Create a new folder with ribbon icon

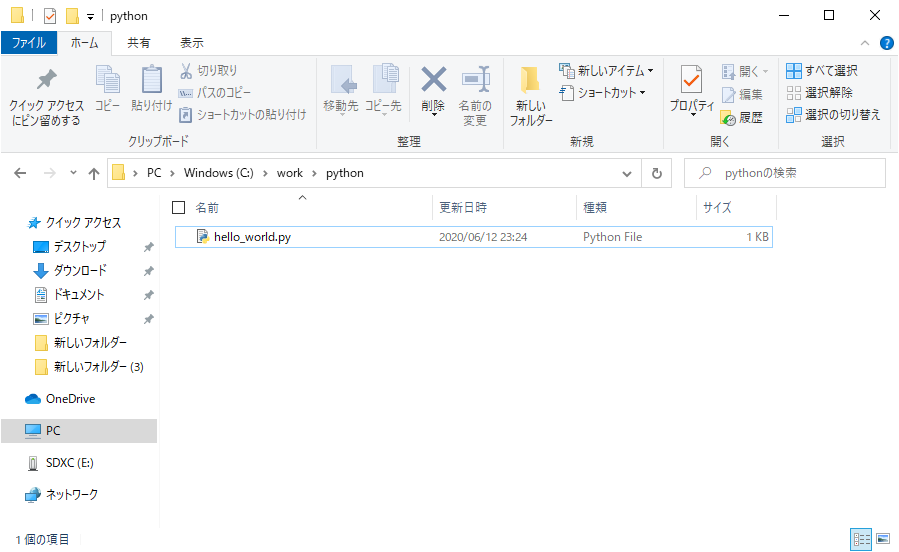pyautogui.click(x=530, y=81)
